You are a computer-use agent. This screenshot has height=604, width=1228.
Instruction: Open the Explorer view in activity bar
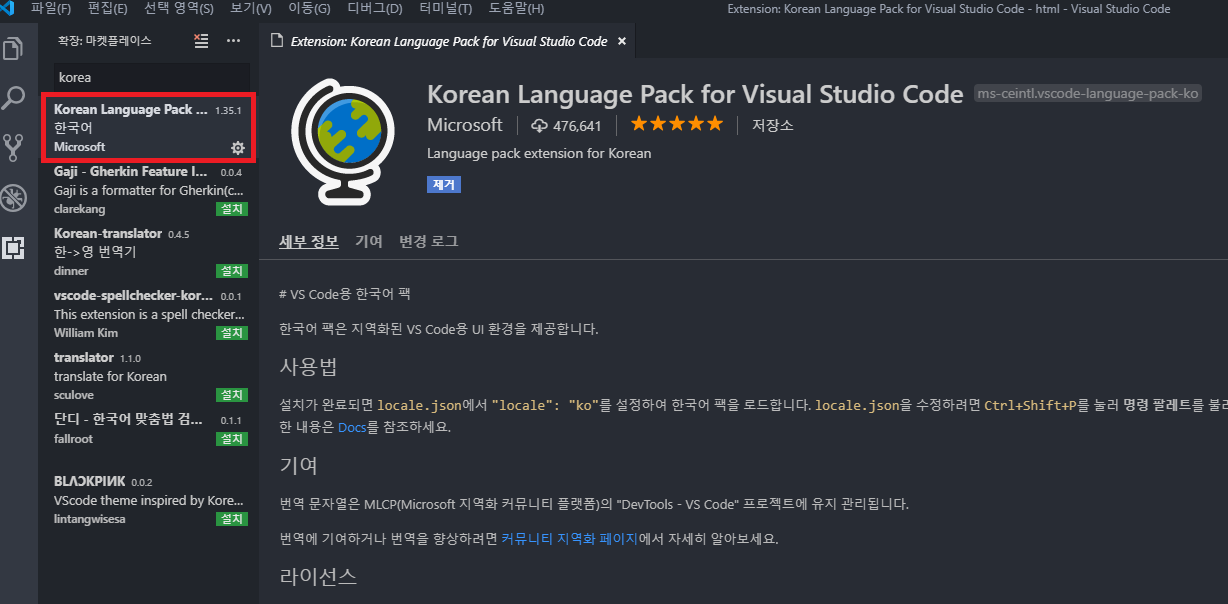click(13, 48)
